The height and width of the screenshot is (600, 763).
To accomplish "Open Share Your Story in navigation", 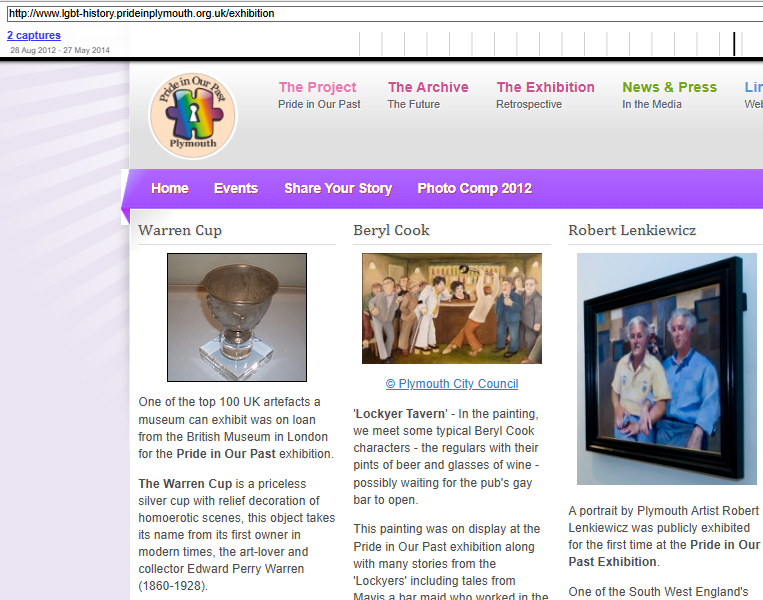I will (x=338, y=188).
